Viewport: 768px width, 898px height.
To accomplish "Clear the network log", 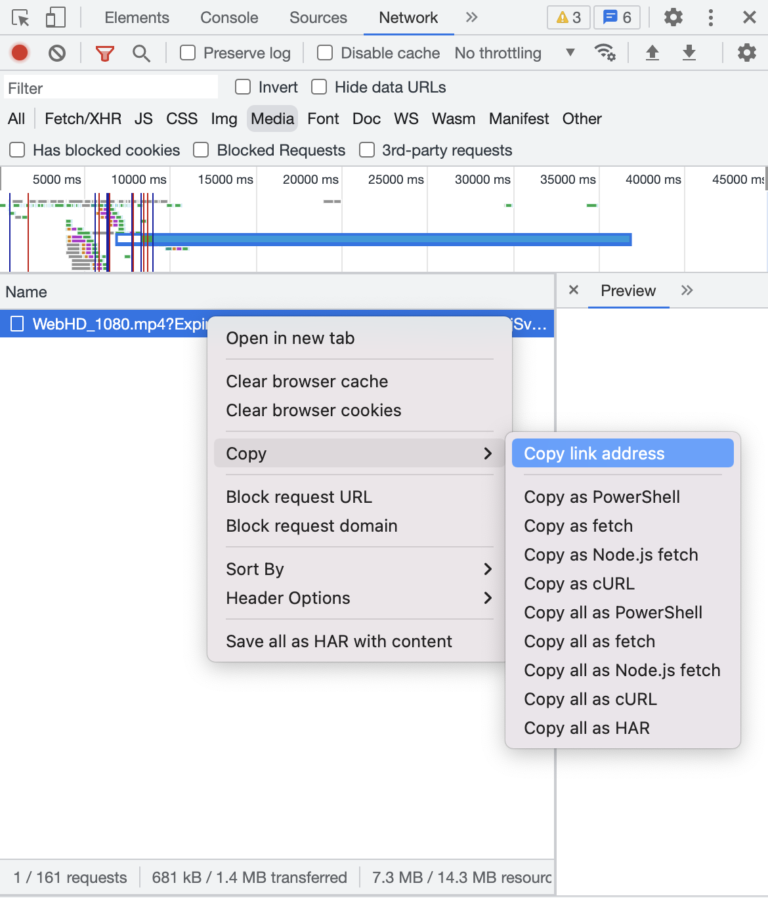I will (57, 53).
